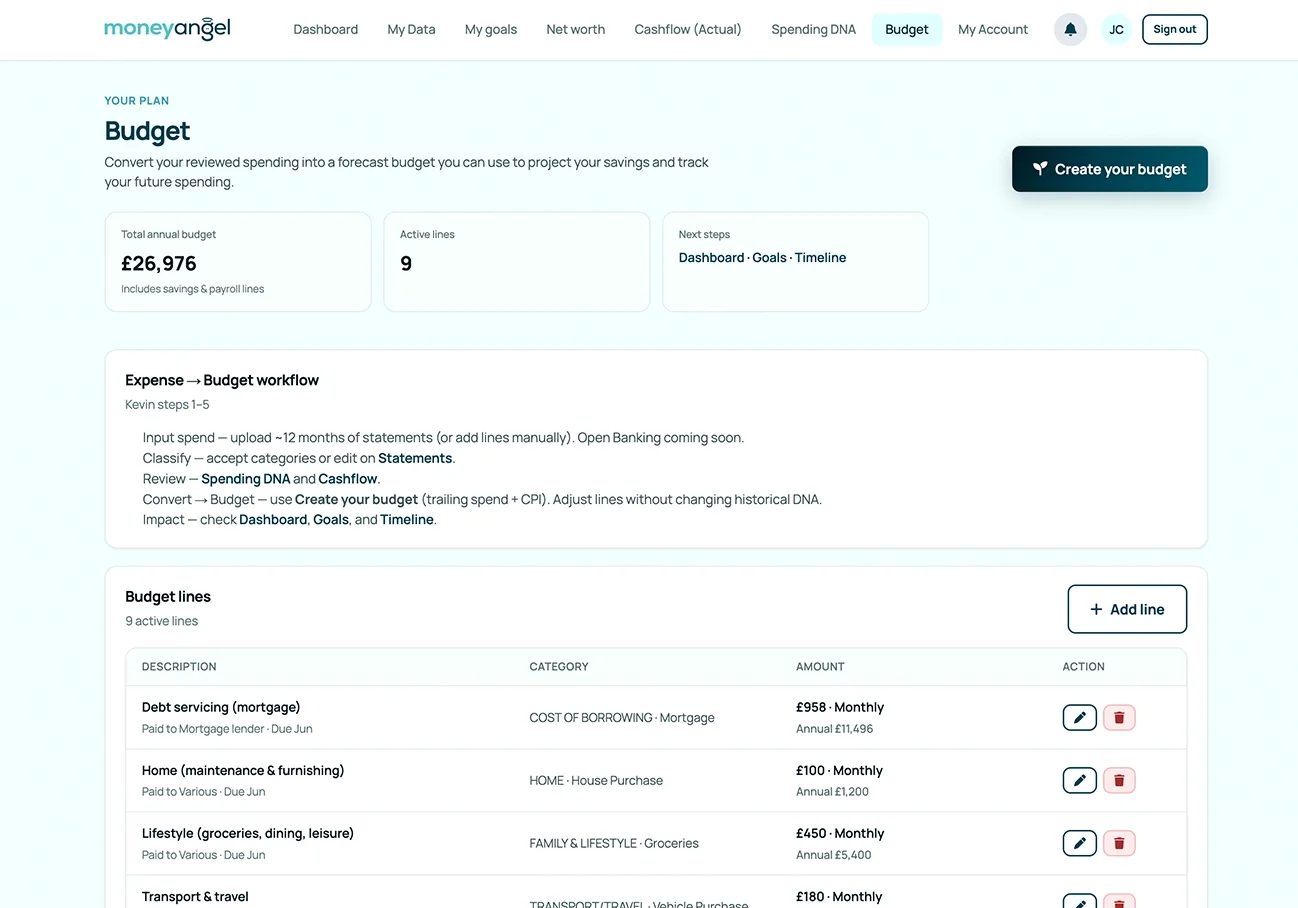Select the Budget nav tab
This screenshot has height=908, width=1298.
[x=907, y=29]
